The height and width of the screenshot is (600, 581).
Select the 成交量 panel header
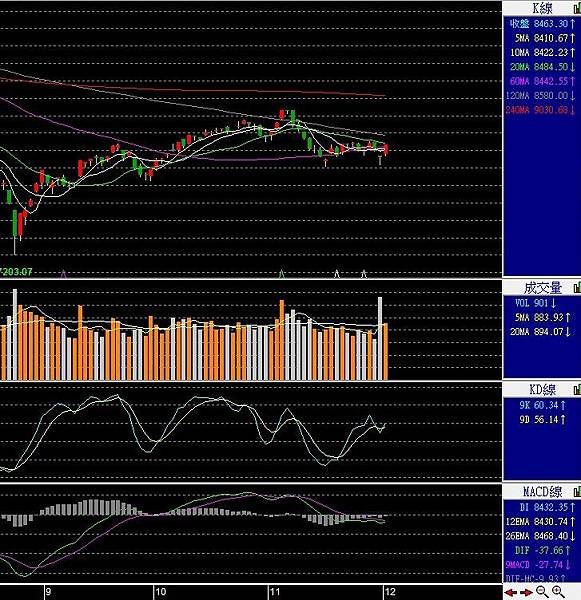(542, 288)
